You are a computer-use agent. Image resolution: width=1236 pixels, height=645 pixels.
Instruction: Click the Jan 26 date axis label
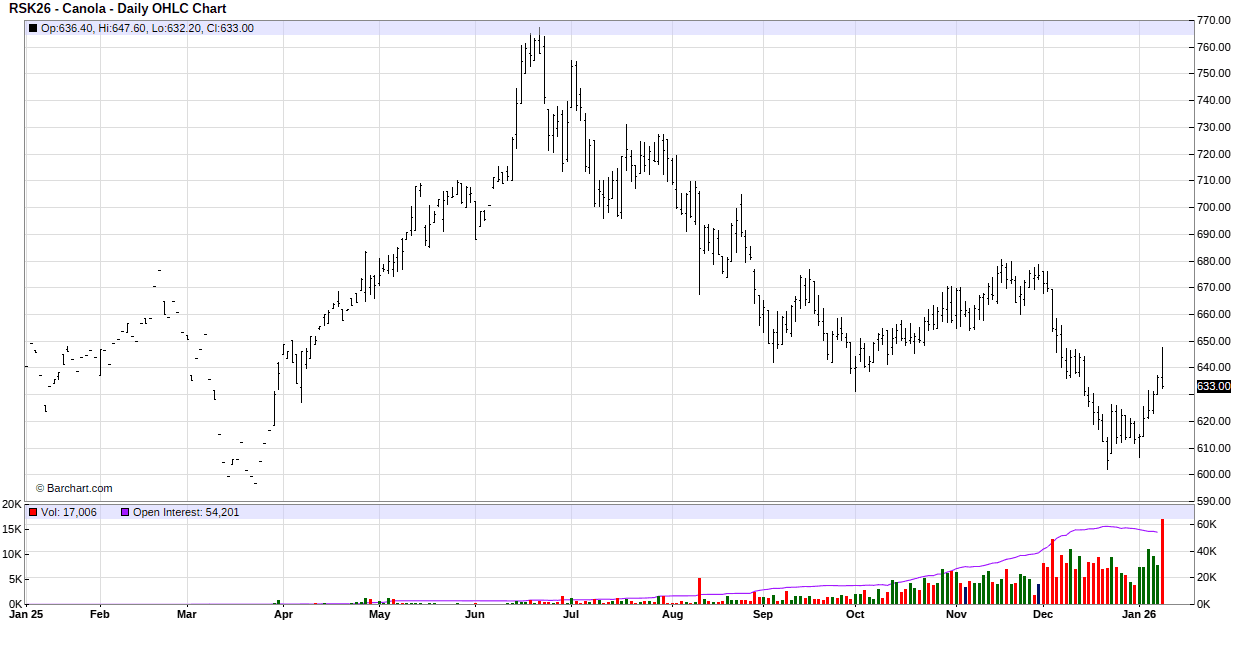click(1140, 615)
